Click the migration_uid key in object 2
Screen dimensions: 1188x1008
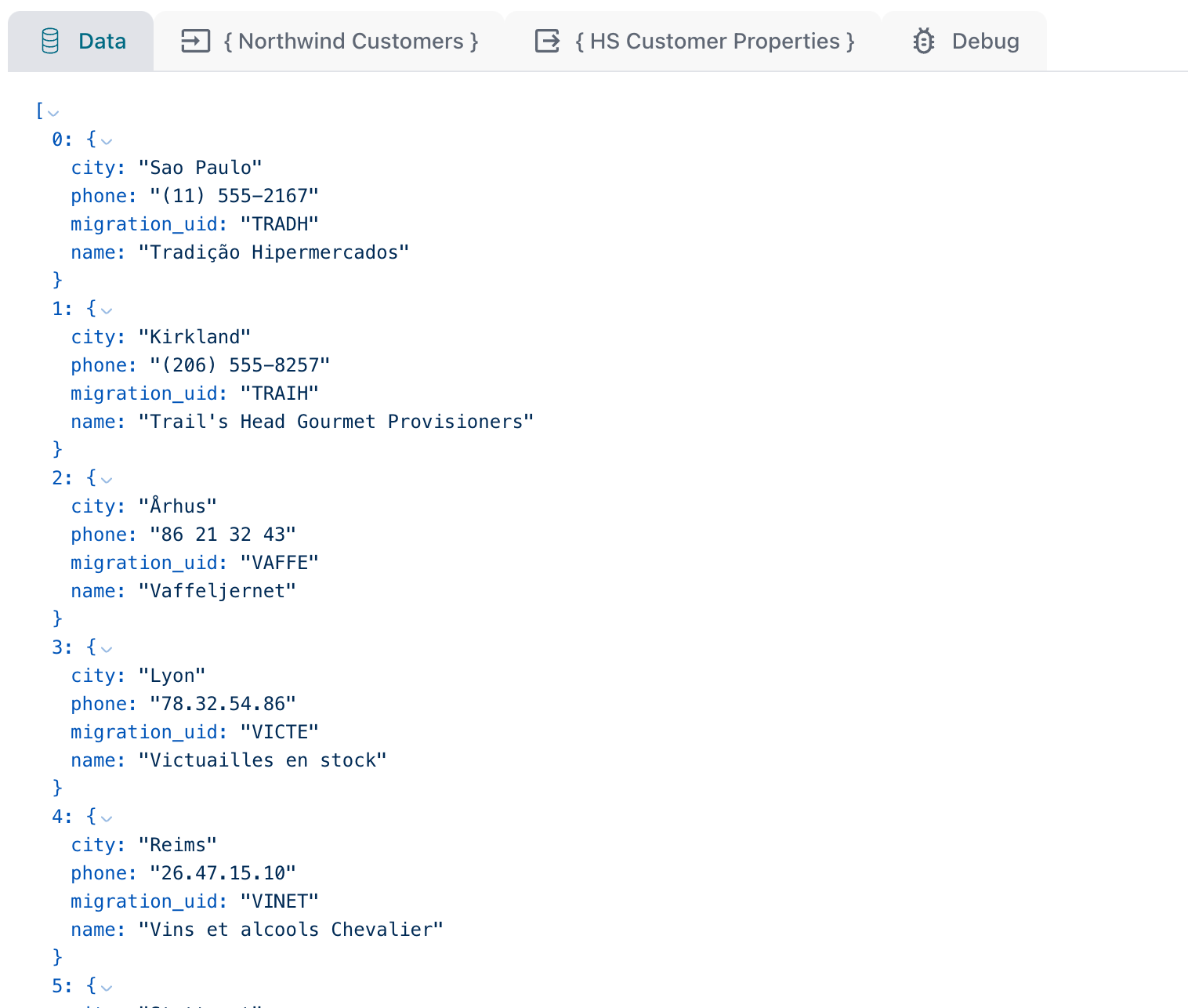[149, 563]
